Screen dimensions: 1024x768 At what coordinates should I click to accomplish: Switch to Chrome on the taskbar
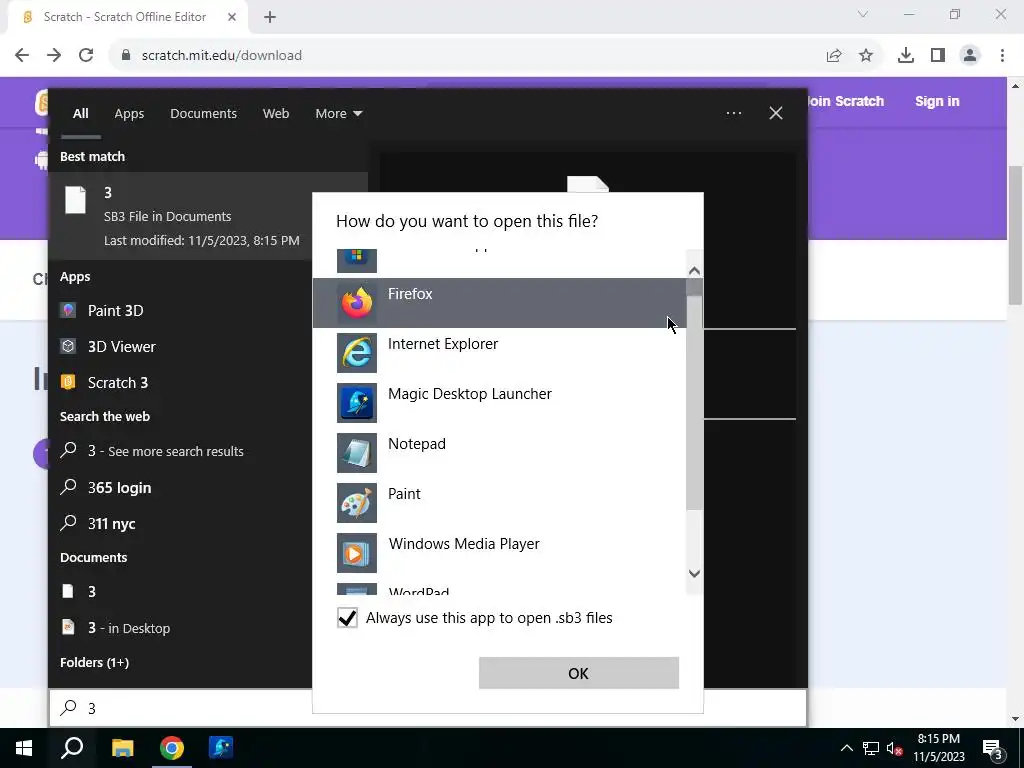[x=172, y=748]
